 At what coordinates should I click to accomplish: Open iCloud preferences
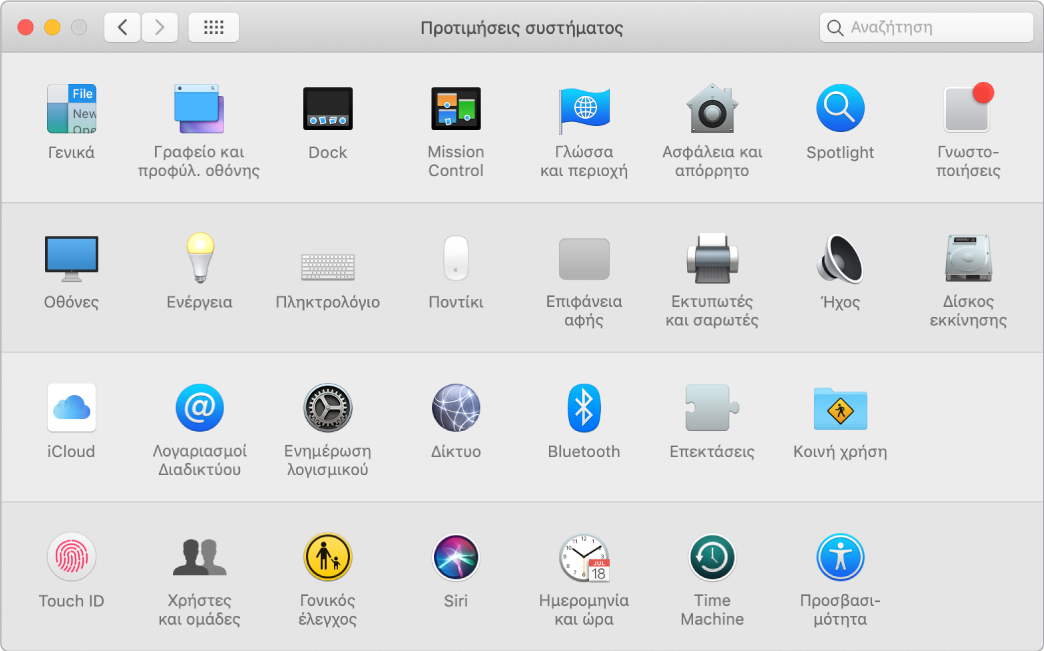71,408
